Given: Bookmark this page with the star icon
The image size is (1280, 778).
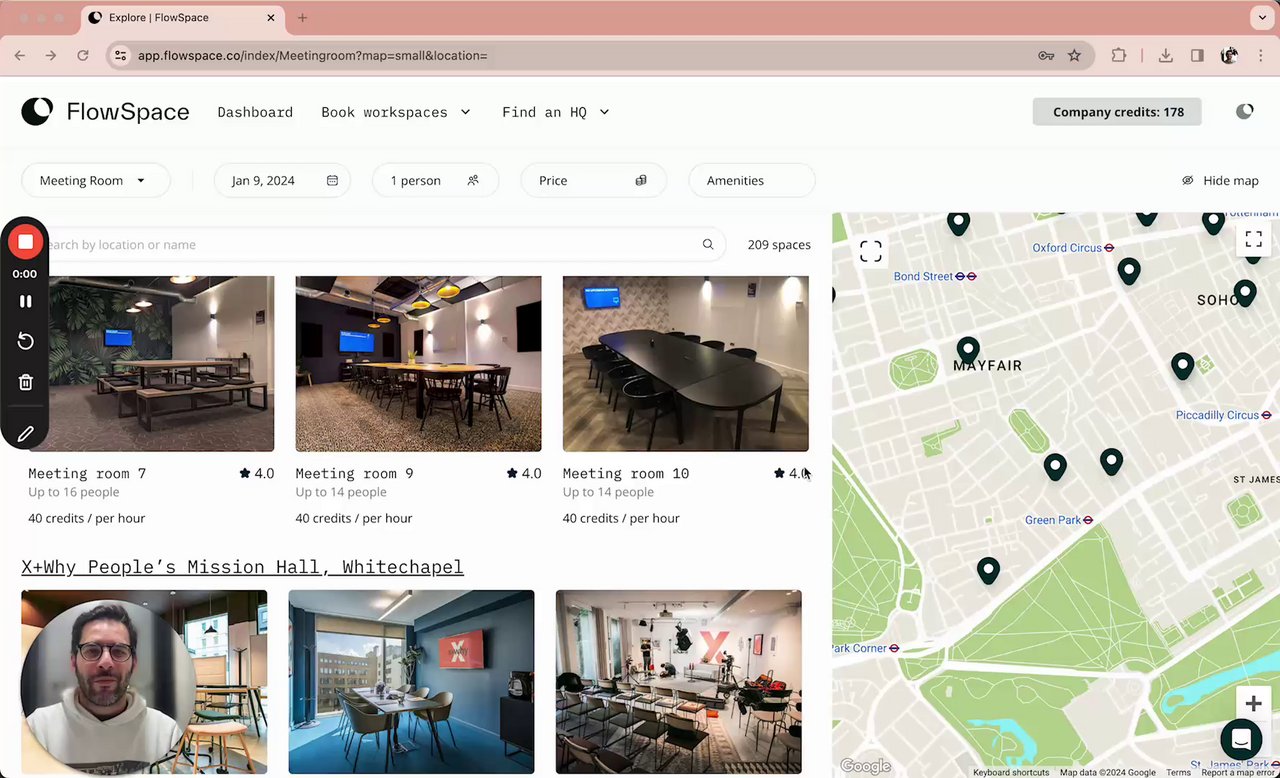Looking at the screenshot, I should 1074,55.
